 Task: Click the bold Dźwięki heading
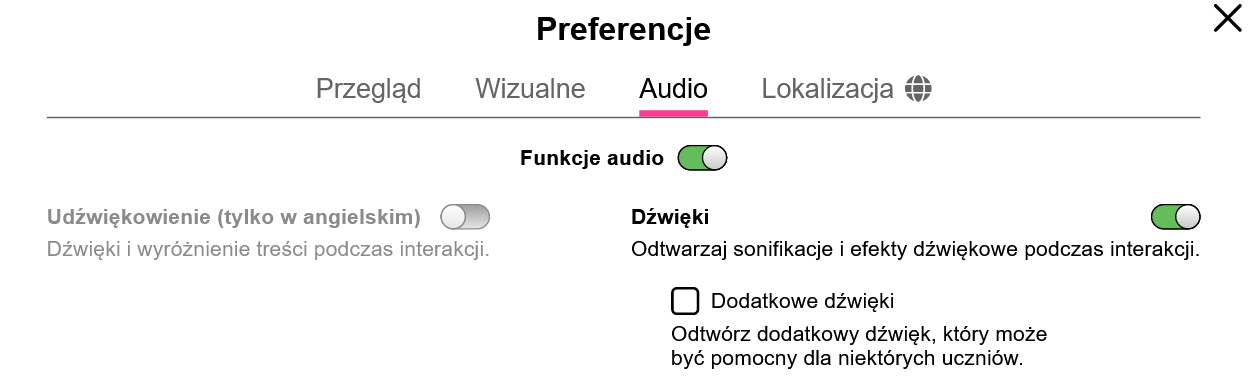tap(670, 217)
